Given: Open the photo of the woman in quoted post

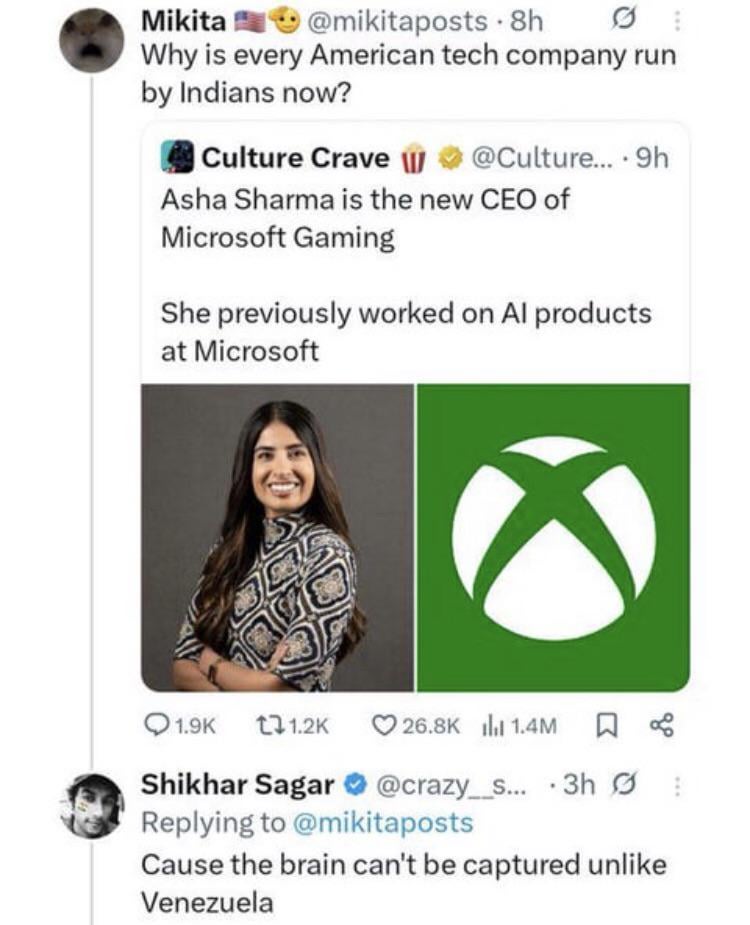Looking at the screenshot, I should pos(277,538).
